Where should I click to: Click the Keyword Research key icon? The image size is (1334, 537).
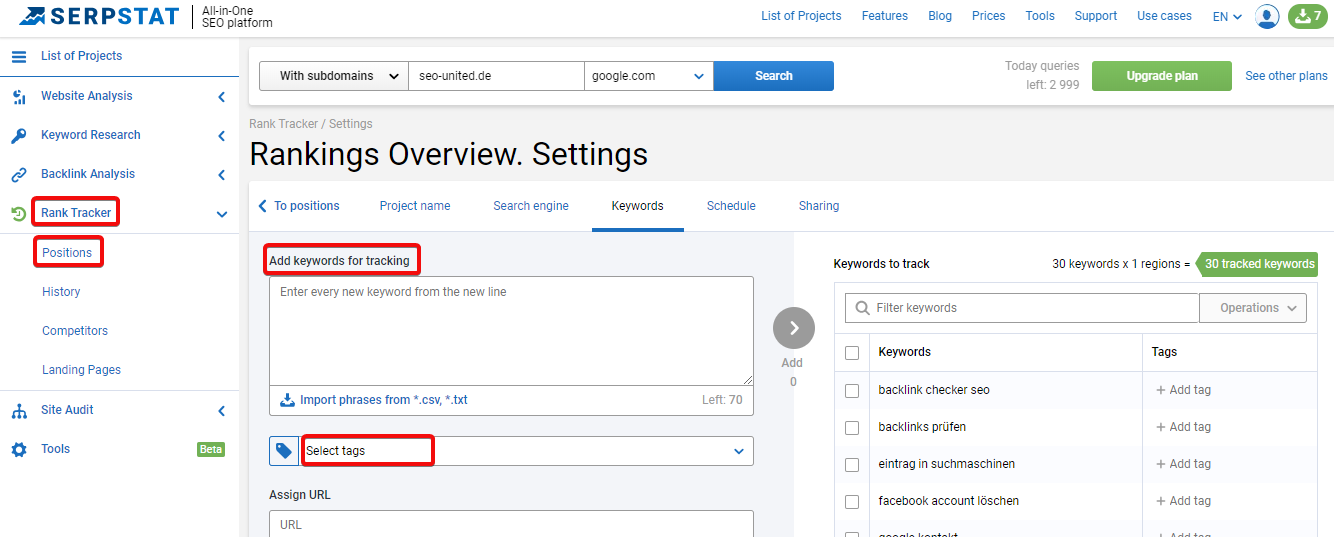point(19,136)
